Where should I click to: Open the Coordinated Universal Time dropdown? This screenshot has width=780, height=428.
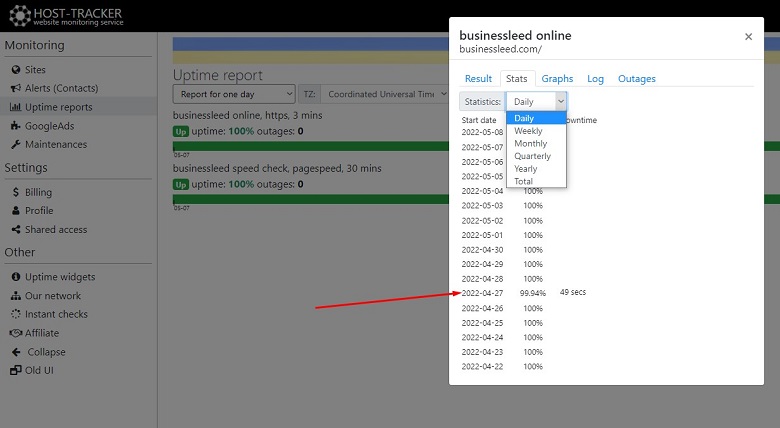point(385,94)
